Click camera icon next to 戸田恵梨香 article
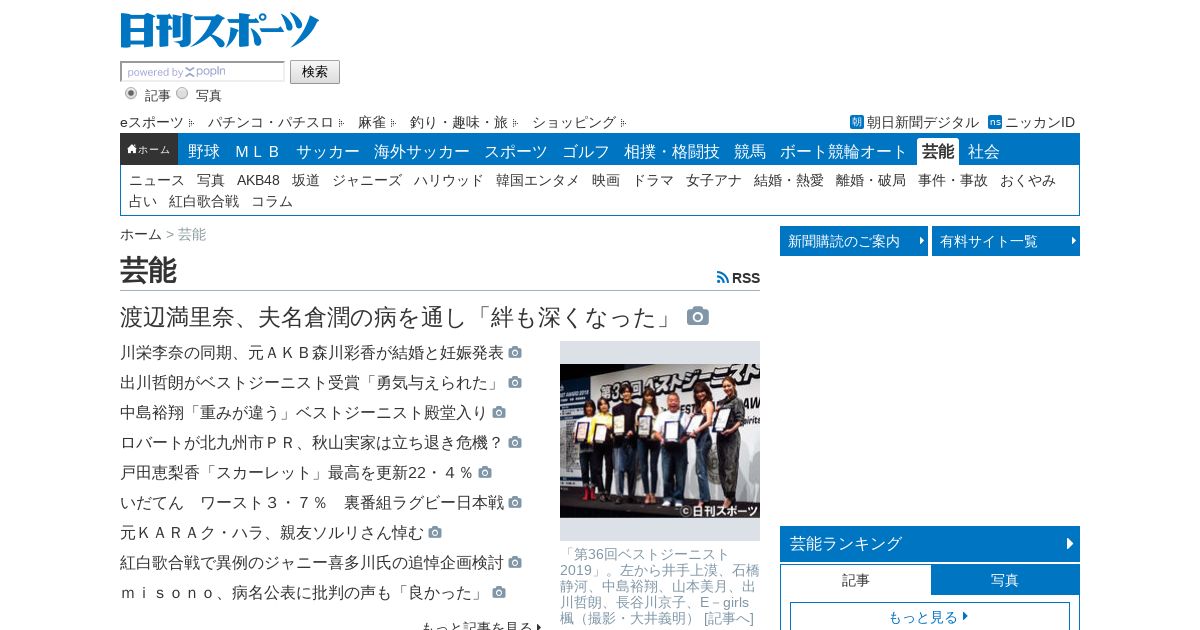This screenshot has height=630, width=1200. (485, 473)
